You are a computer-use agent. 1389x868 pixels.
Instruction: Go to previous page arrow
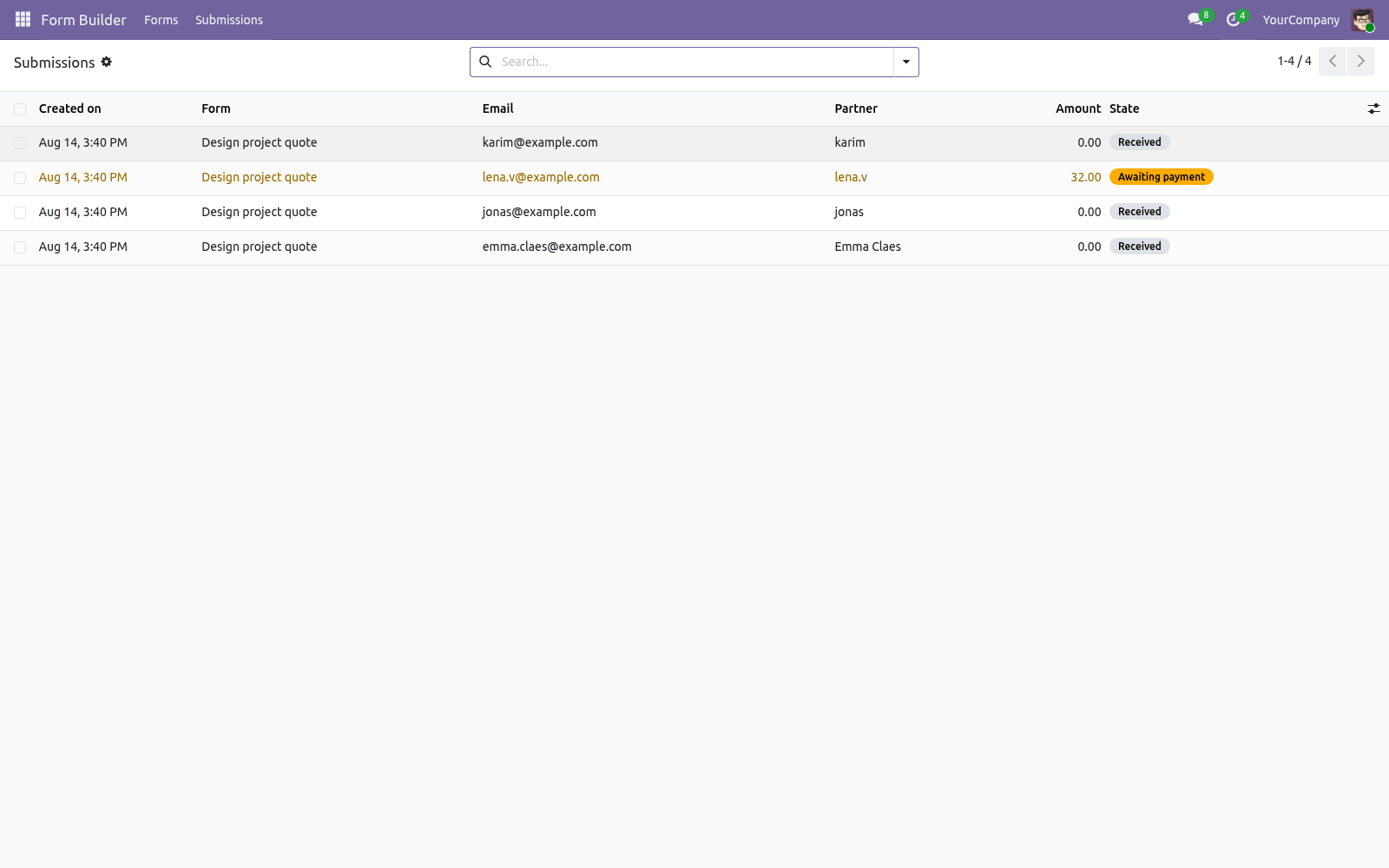1333,61
